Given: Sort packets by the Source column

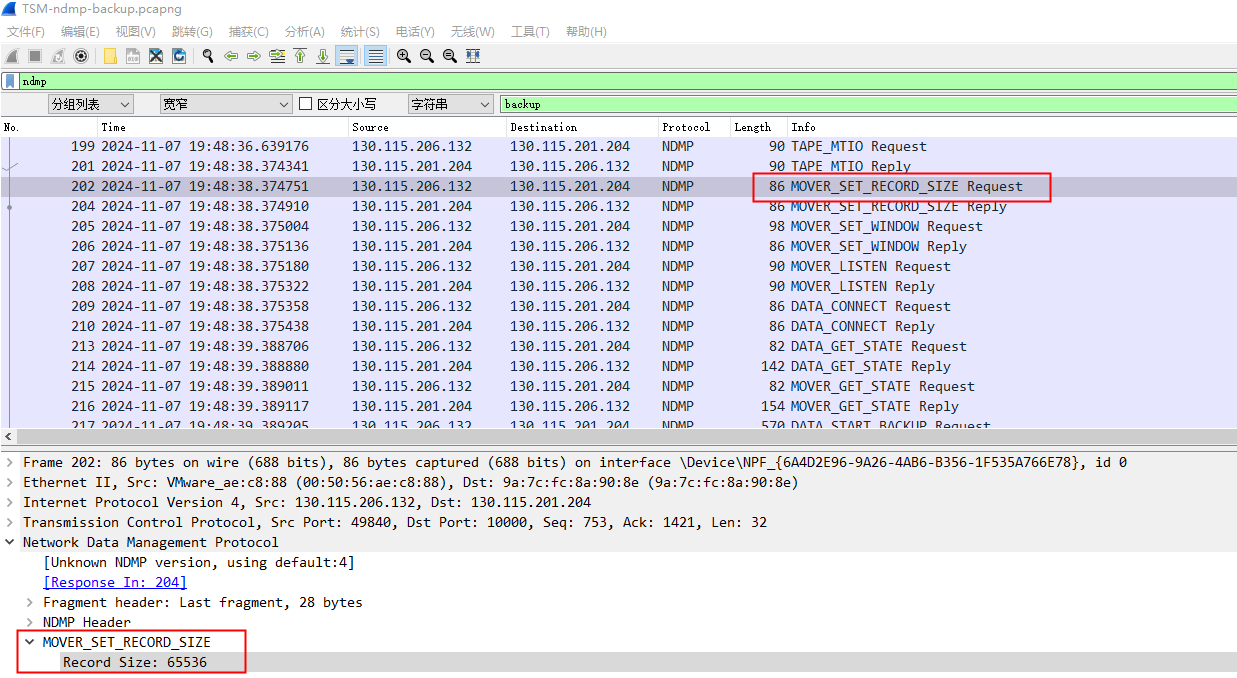Looking at the screenshot, I should 427,127.
